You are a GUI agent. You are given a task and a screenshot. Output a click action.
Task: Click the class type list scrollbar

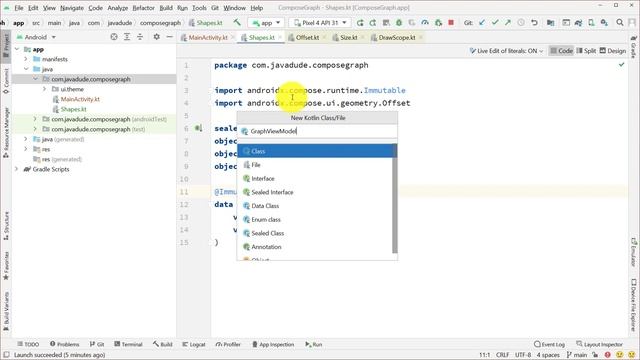pos(395,198)
